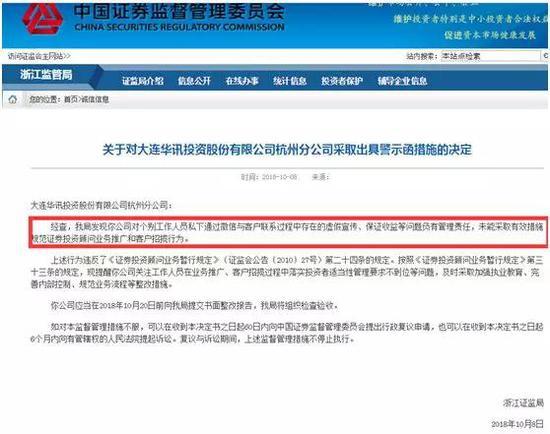Select 在线办事 in navigation bar
The height and width of the screenshot is (434, 550).
tap(242, 81)
